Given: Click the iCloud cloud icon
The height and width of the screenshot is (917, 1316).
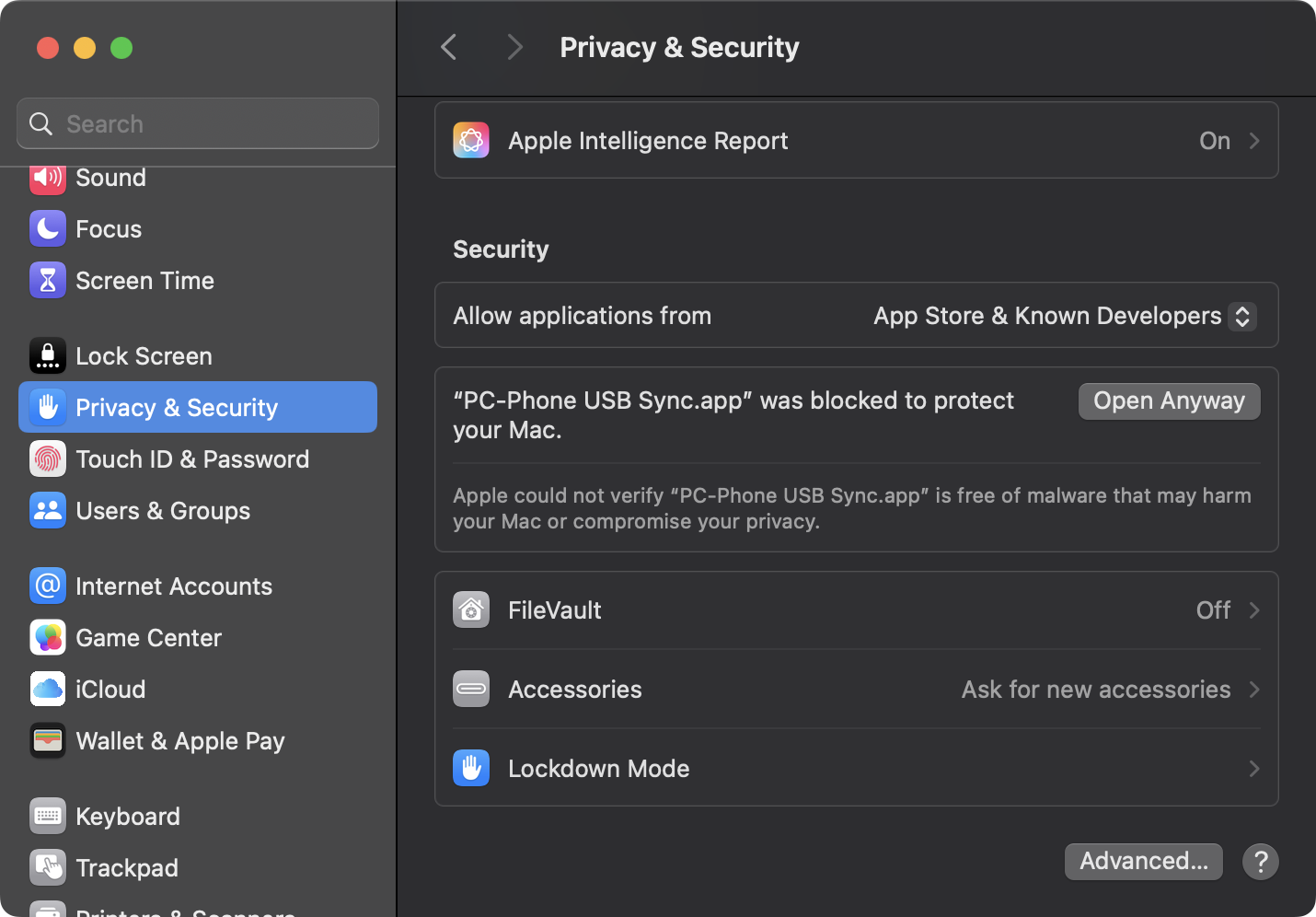Looking at the screenshot, I should point(48,690).
